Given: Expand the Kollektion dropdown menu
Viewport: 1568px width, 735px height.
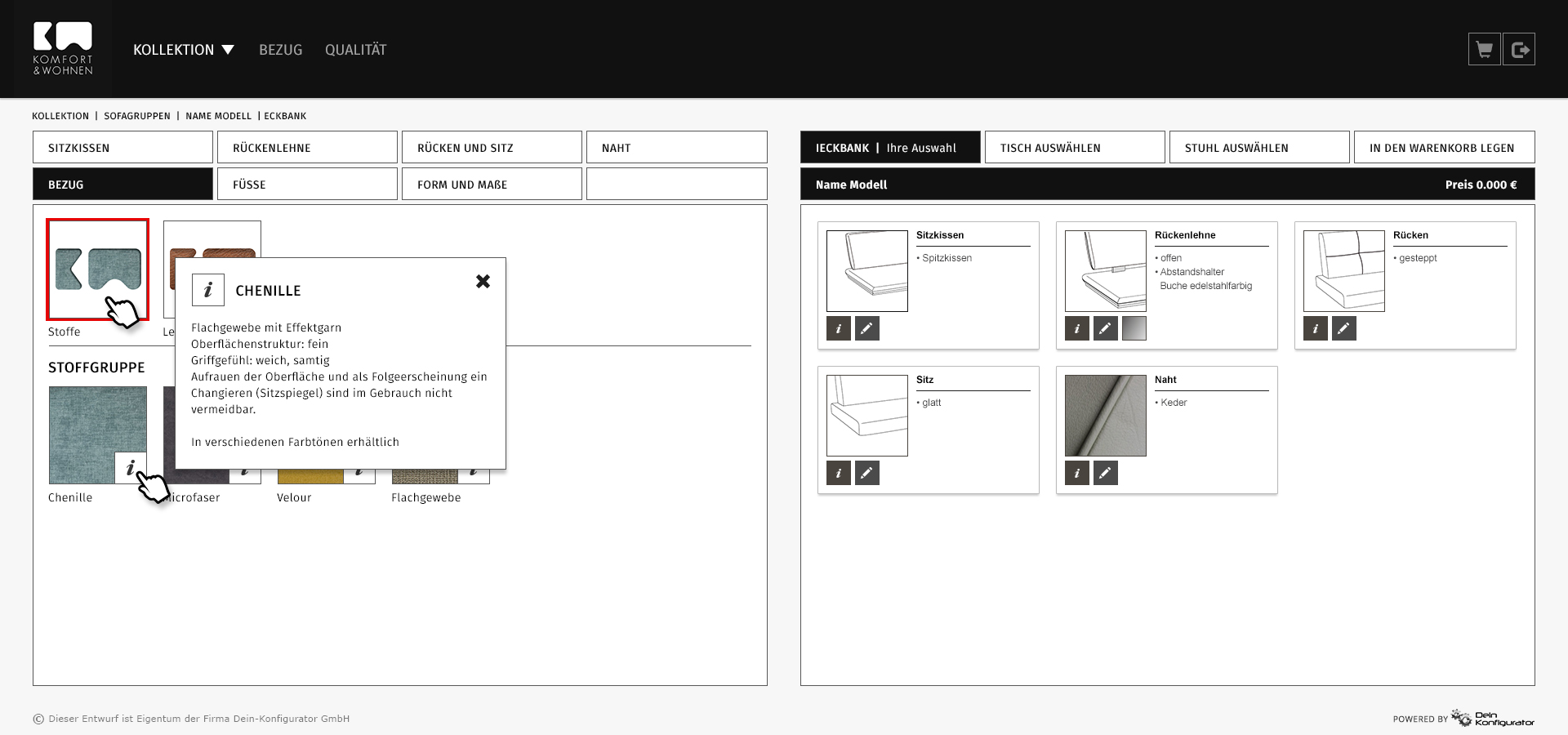Looking at the screenshot, I should 184,50.
